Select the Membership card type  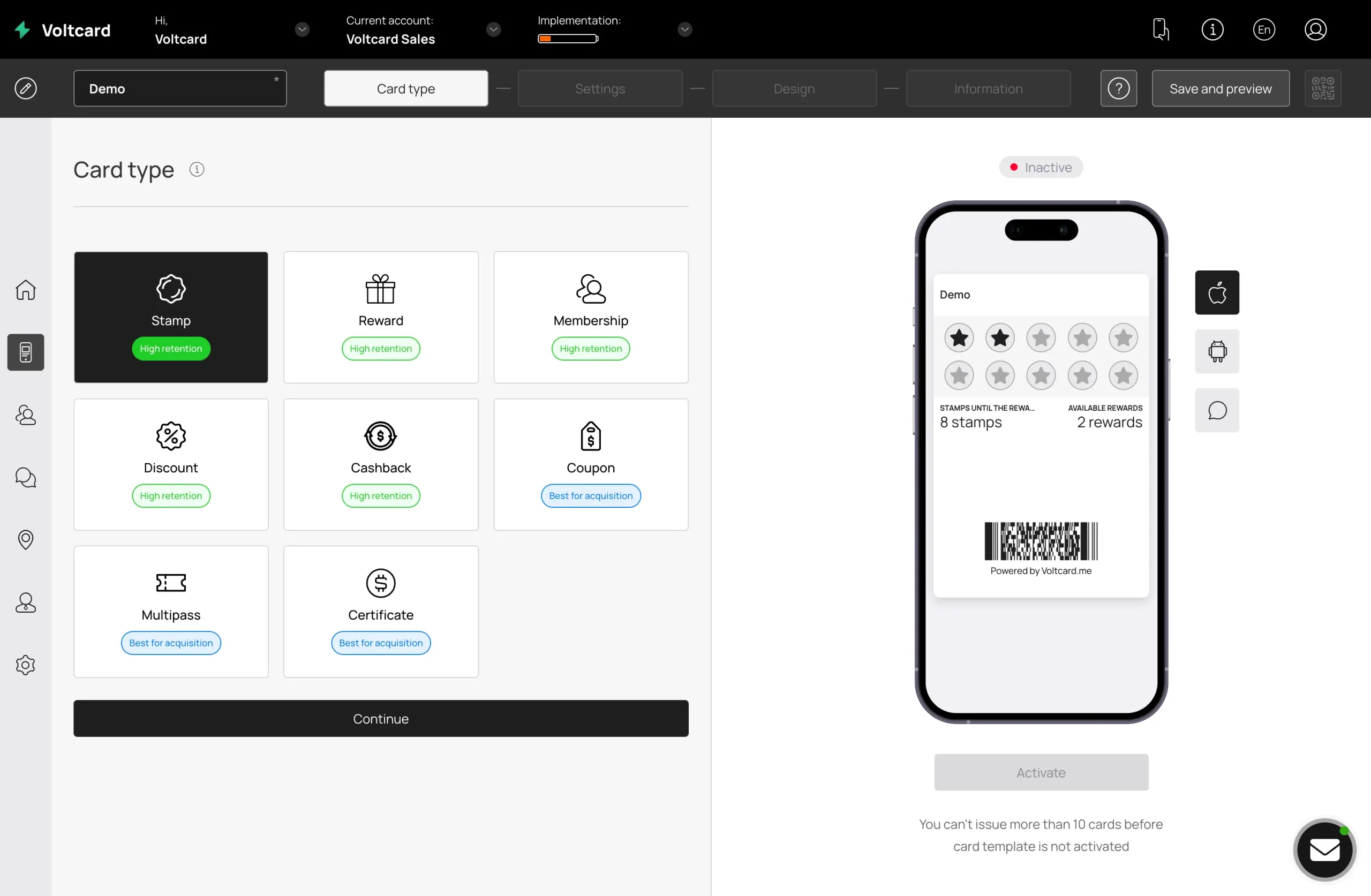[591, 318]
